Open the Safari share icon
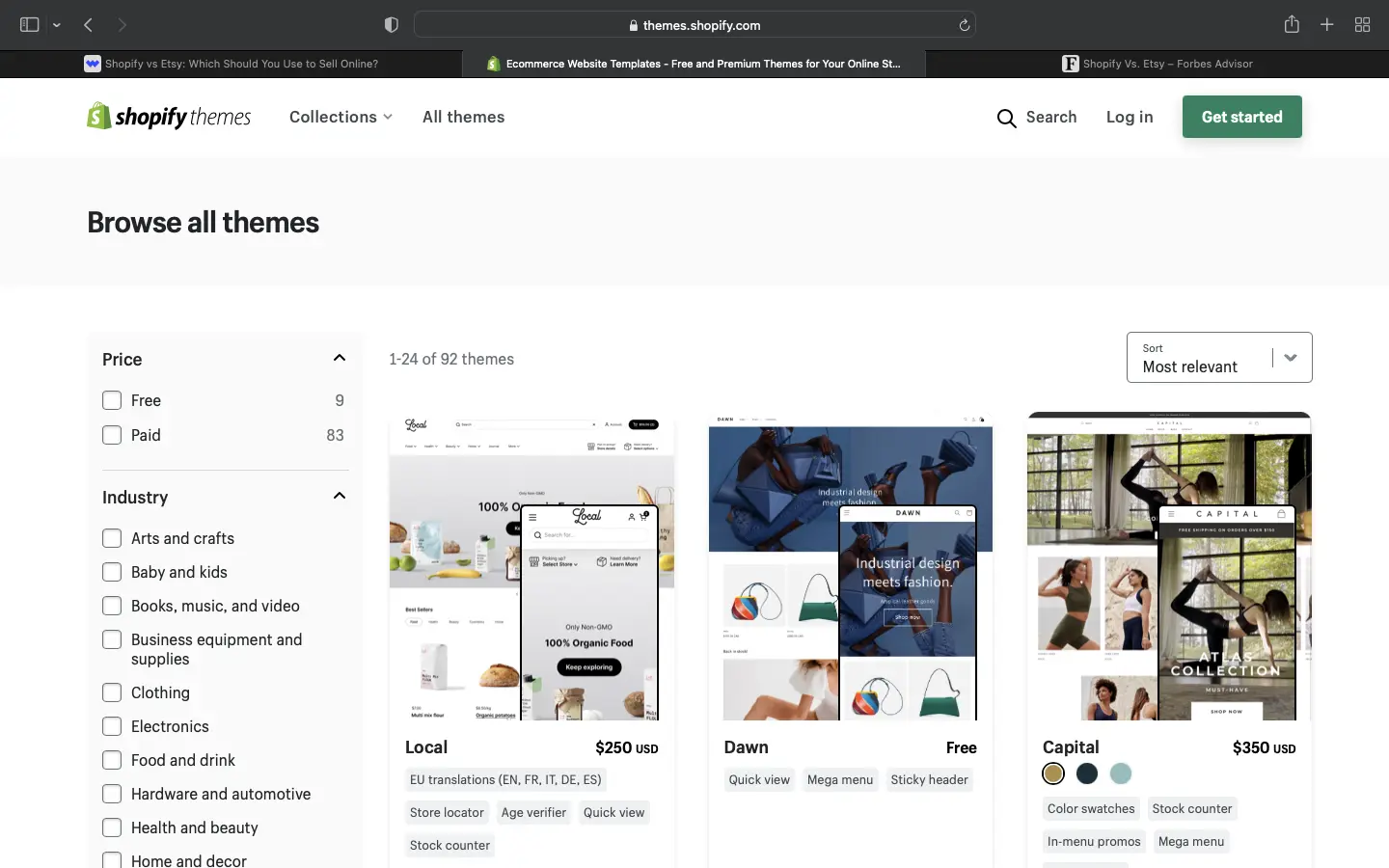Image resolution: width=1389 pixels, height=868 pixels. [1292, 24]
